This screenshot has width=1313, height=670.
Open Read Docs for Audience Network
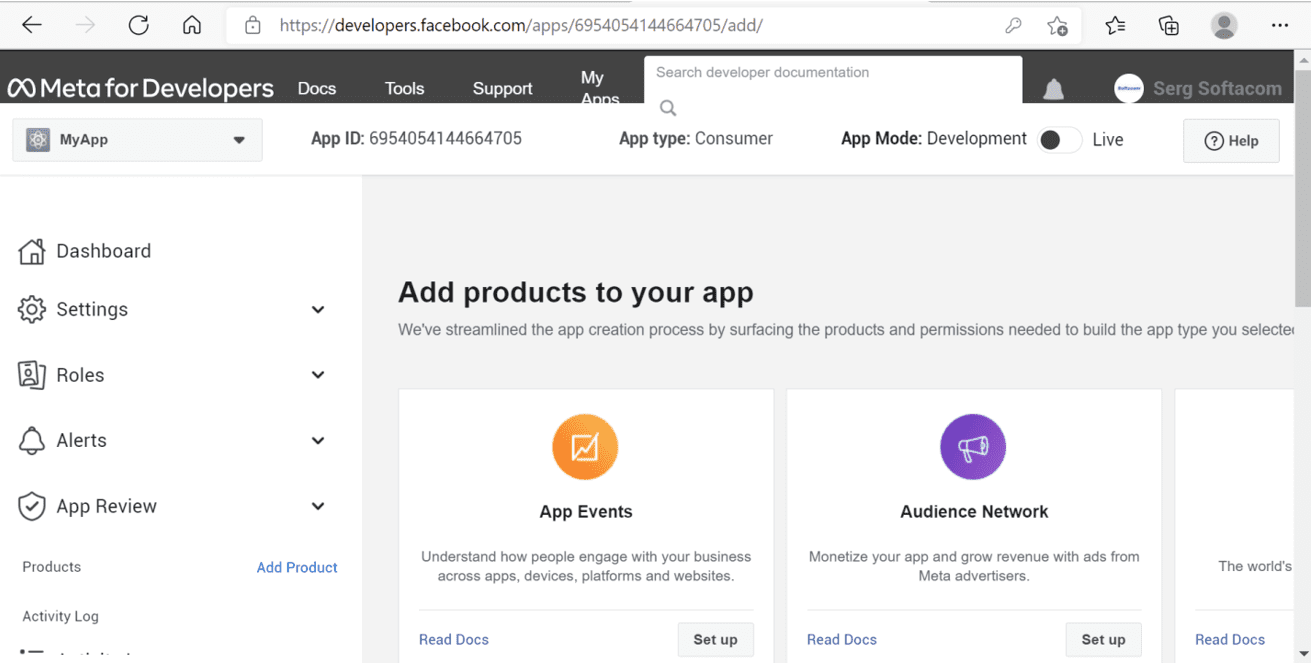point(842,640)
